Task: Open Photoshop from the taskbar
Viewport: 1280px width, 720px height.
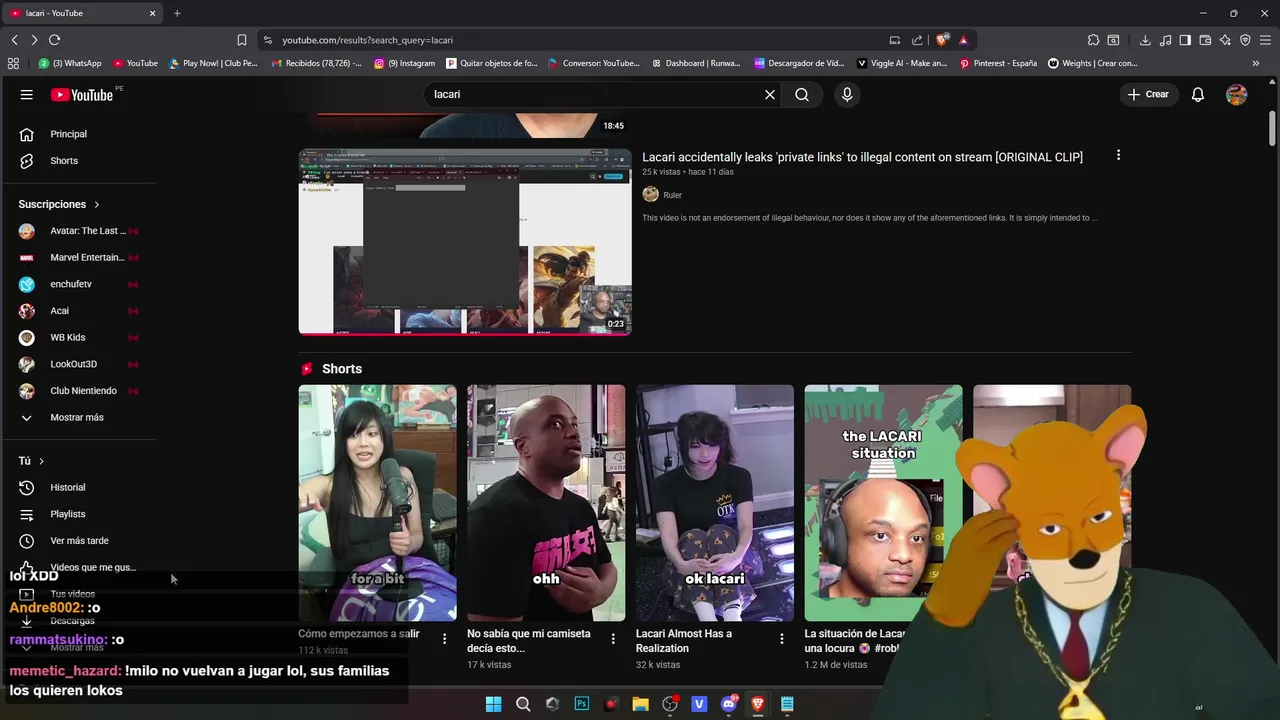Action: click(x=582, y=704)
